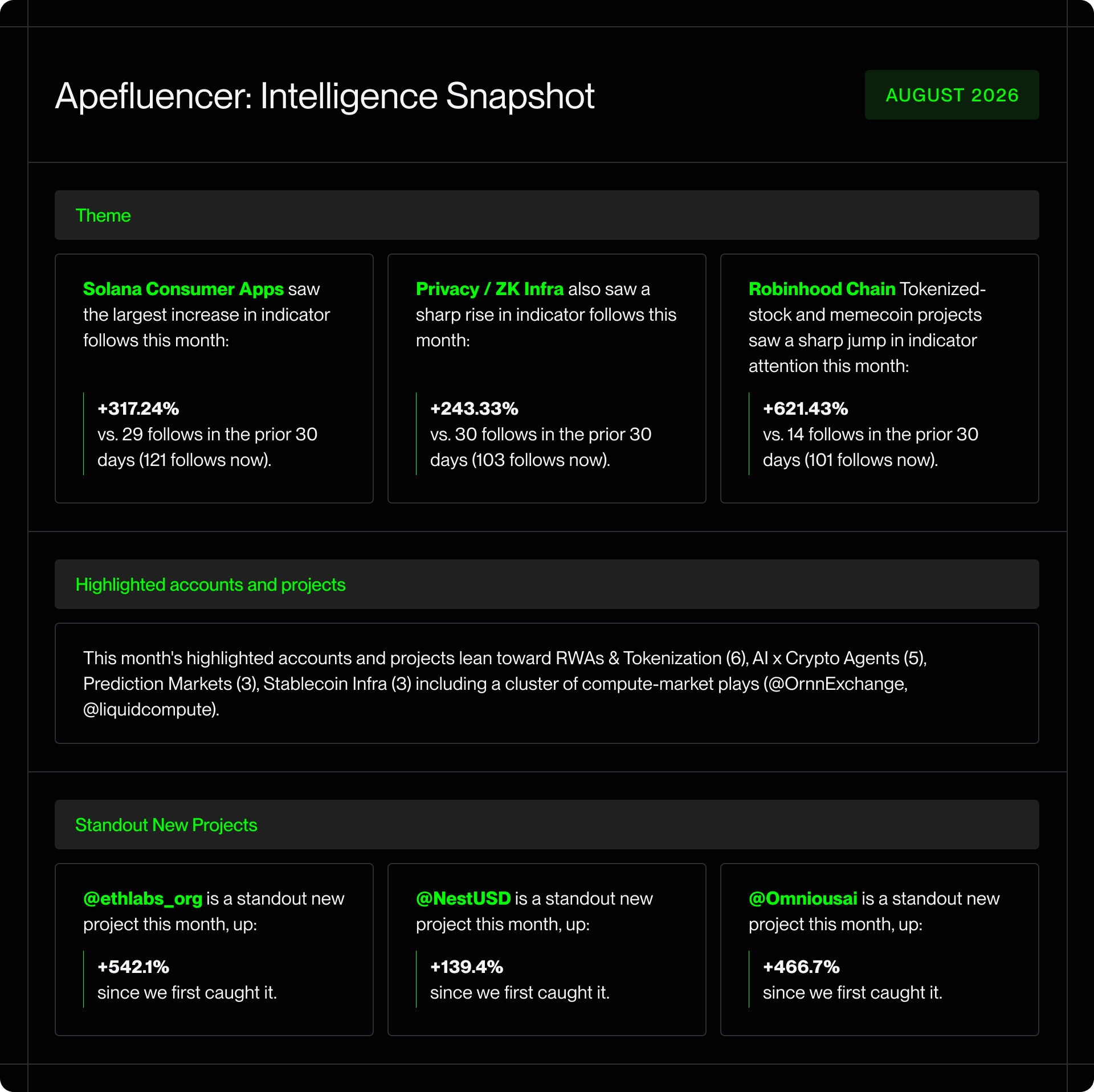This screenshot has width=1094, height=1092.
Task: Click the +317.24% statistic
Action: coord(138,408)
